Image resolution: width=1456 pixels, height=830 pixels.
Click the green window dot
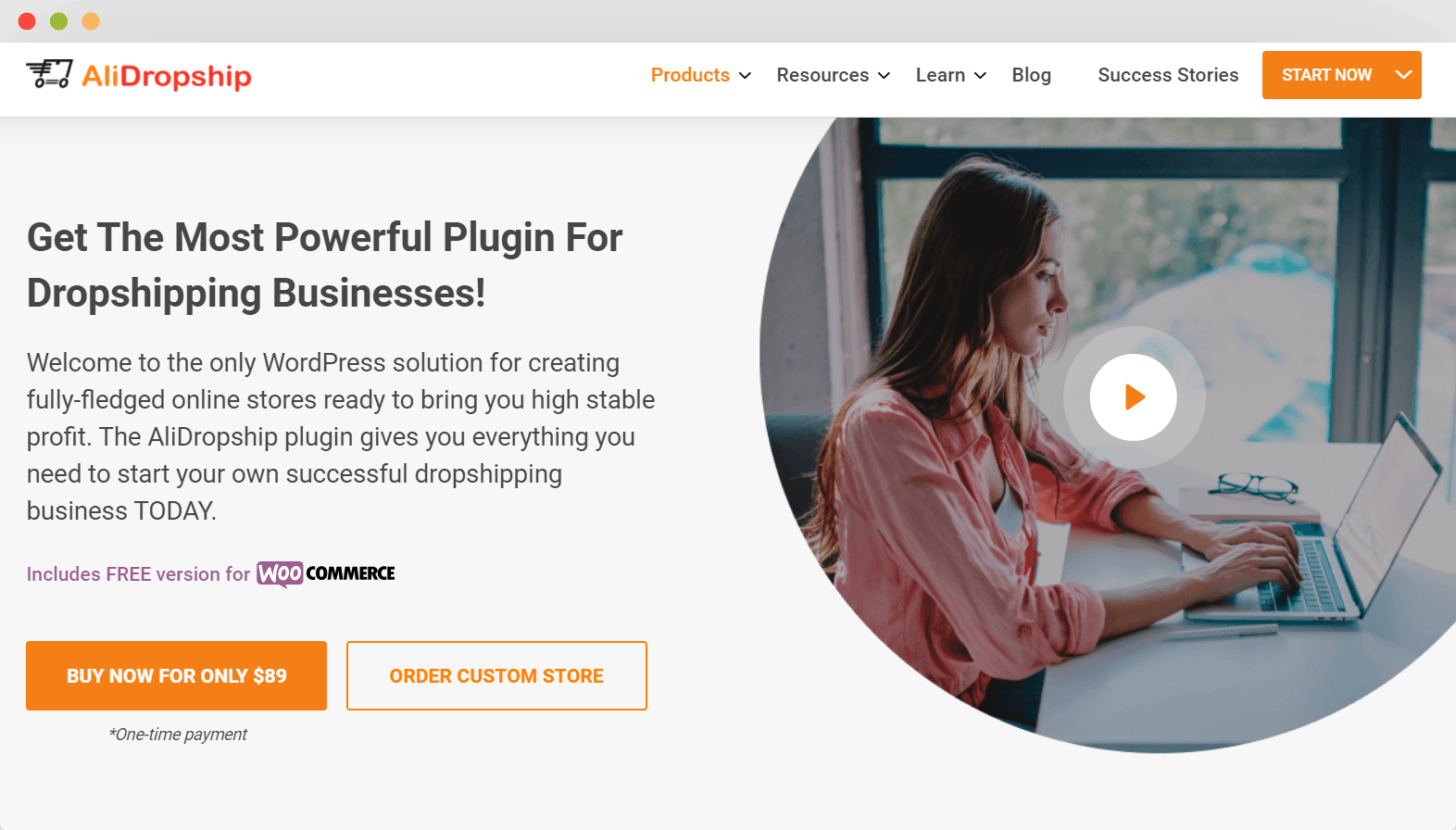(x=58, y=21)
